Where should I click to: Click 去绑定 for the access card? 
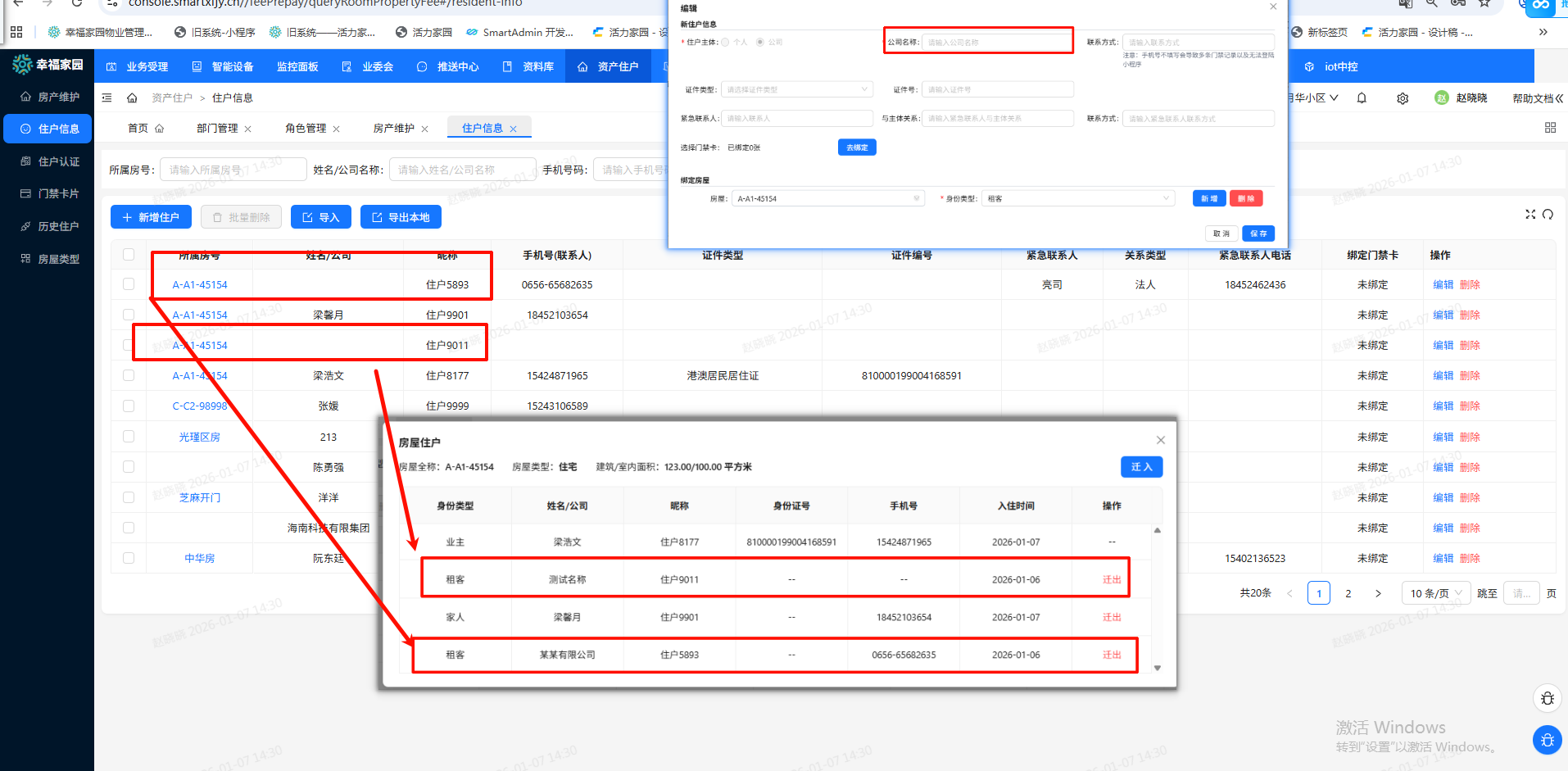[857, 147]
